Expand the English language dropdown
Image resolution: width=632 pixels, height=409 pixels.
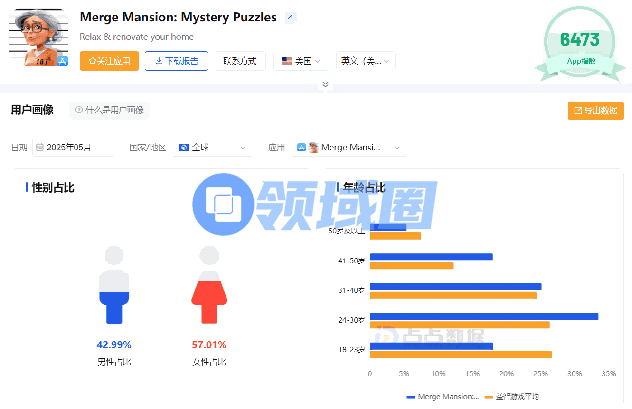point(365,61)
